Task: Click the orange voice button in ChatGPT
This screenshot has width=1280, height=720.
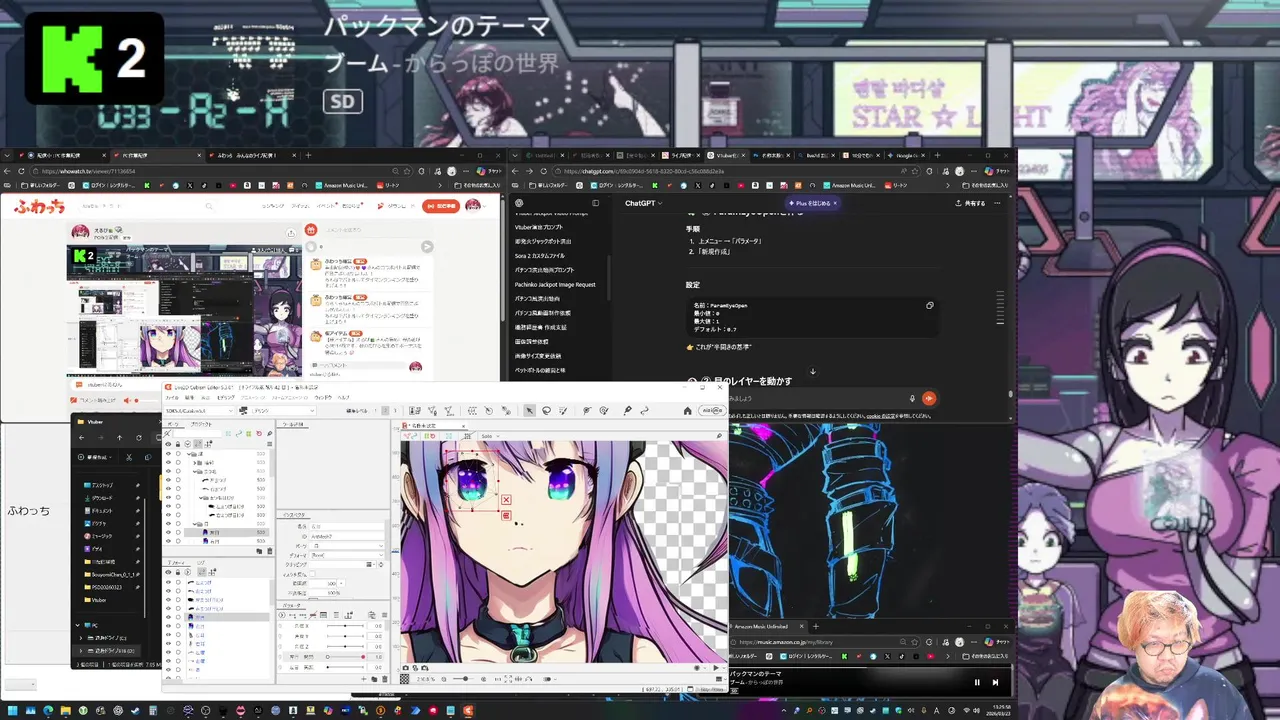Action: pyautogui.click(x=929, y=398)
